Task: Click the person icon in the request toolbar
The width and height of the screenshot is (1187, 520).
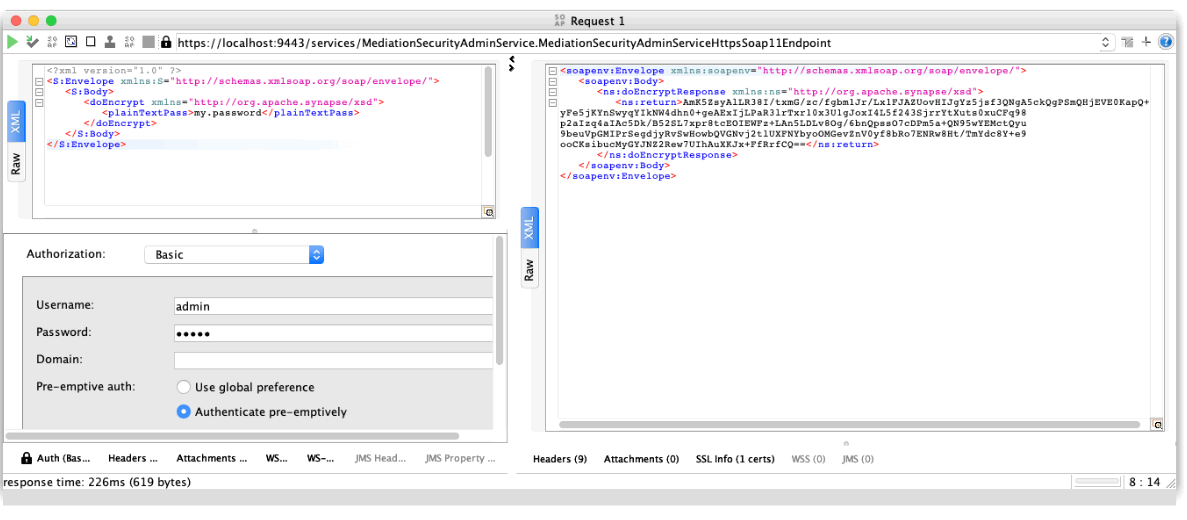Action: (110, 42)
